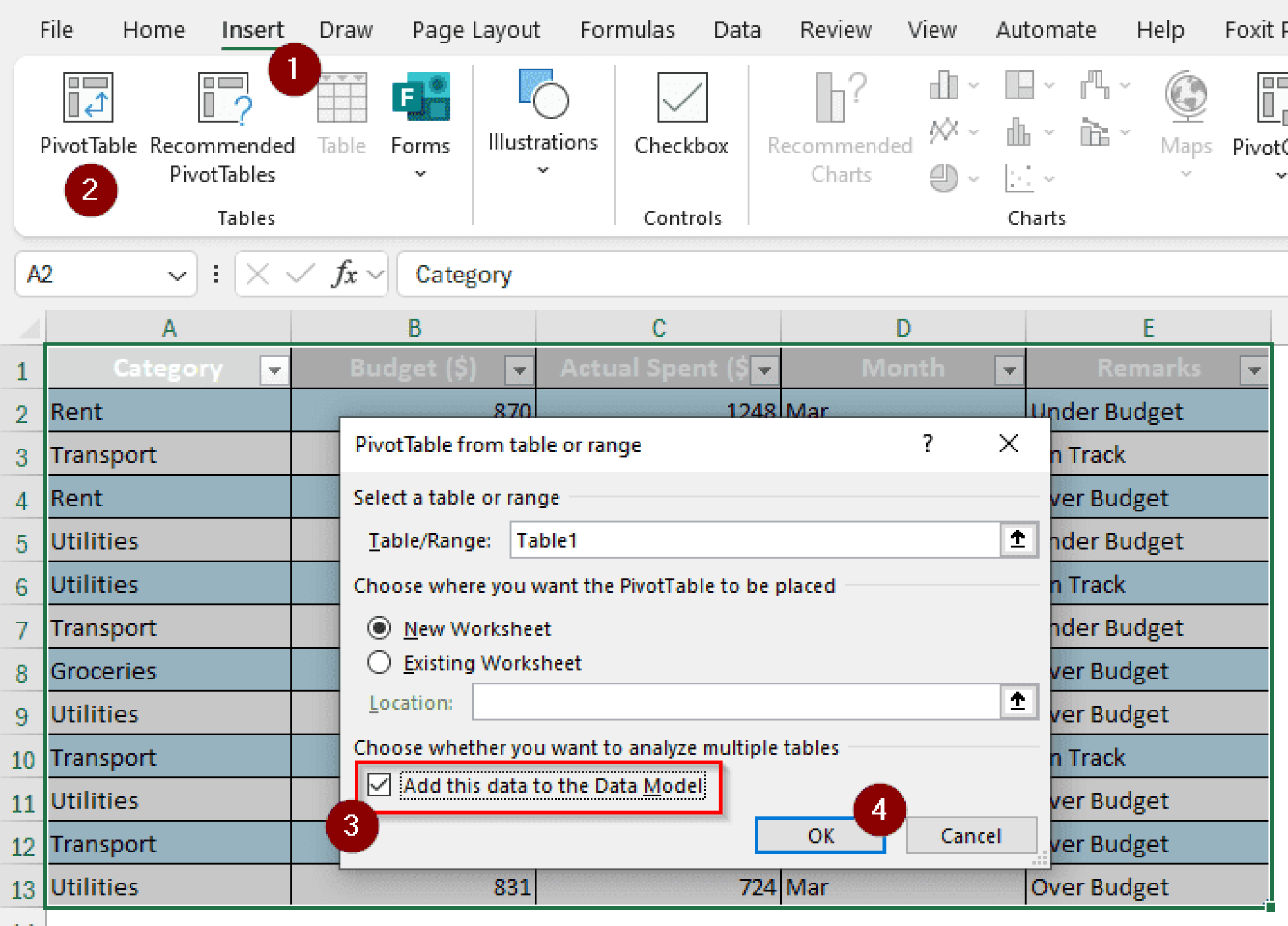Select the Existing Worksheet radio button
This screenshot has width=1288, height=926.
pyautogui.click(x=379, y=662)
